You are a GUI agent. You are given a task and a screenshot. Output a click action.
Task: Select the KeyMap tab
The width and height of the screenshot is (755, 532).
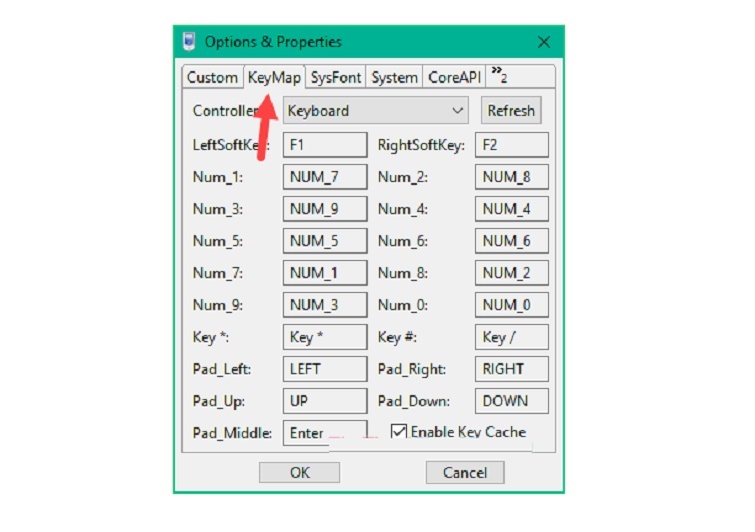274,77
